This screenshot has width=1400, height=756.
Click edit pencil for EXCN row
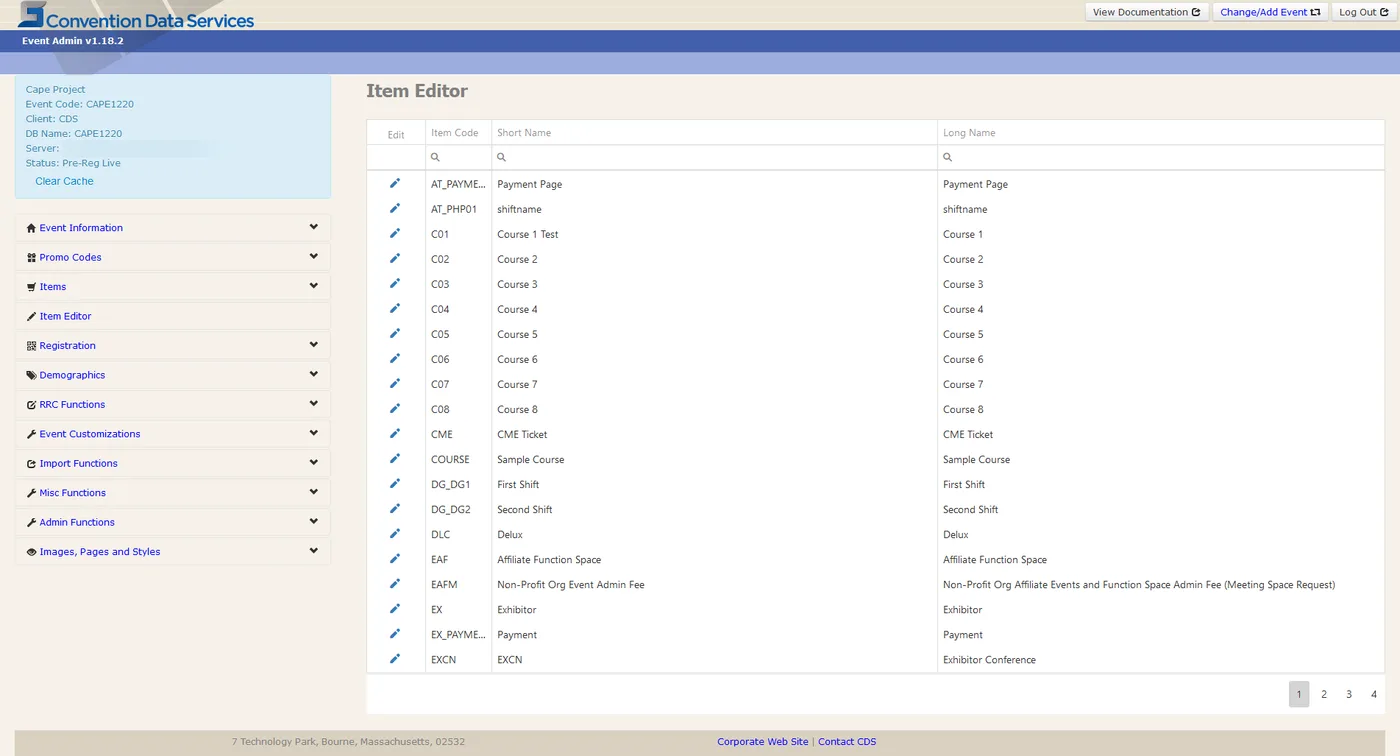tap(395, 658)
